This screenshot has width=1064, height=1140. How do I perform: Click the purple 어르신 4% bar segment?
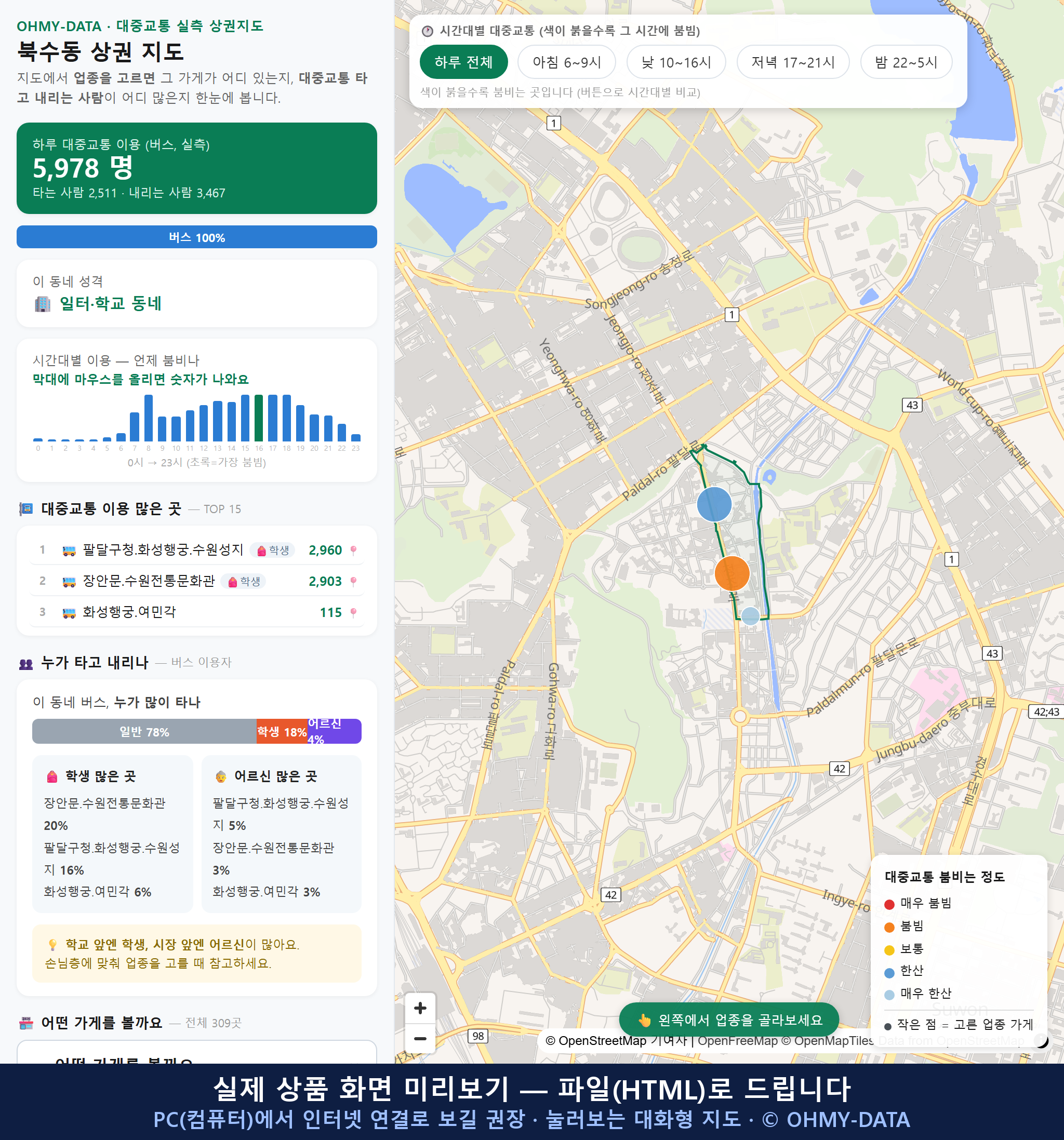[335, 731]
